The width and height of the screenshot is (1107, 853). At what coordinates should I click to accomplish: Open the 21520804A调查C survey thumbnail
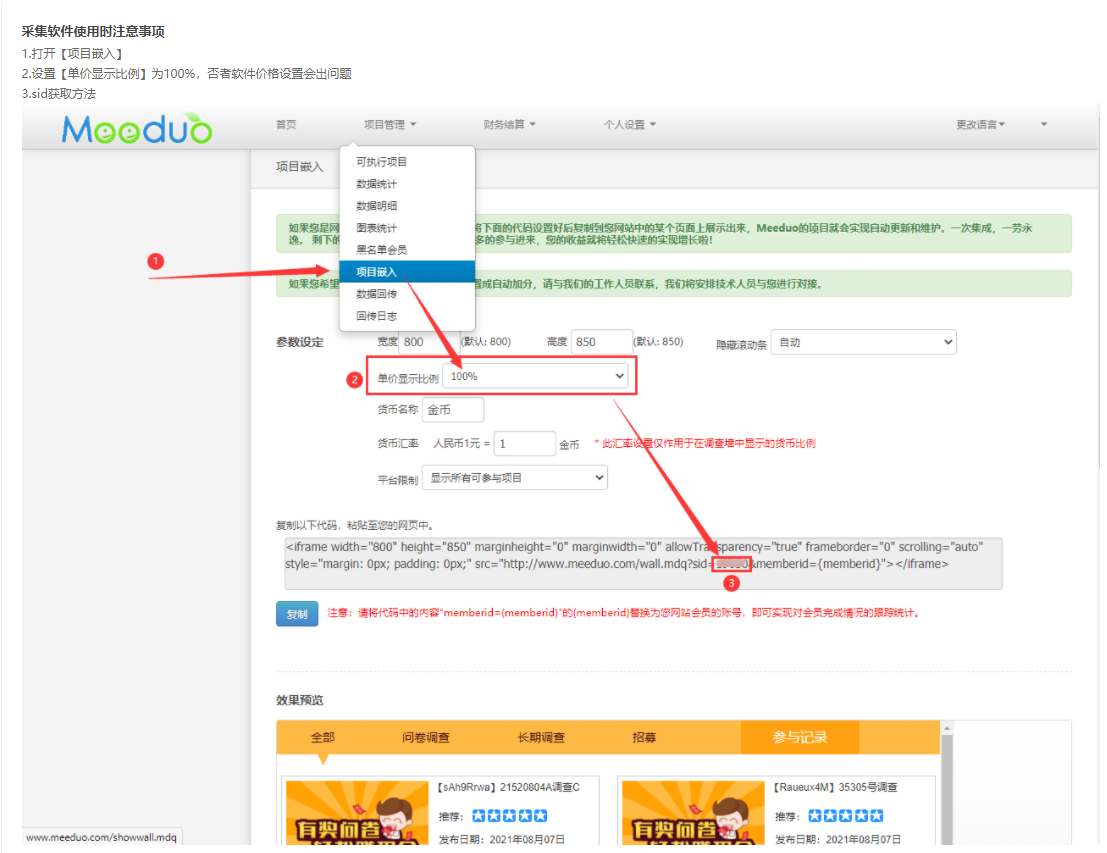[x=357, y=813]
